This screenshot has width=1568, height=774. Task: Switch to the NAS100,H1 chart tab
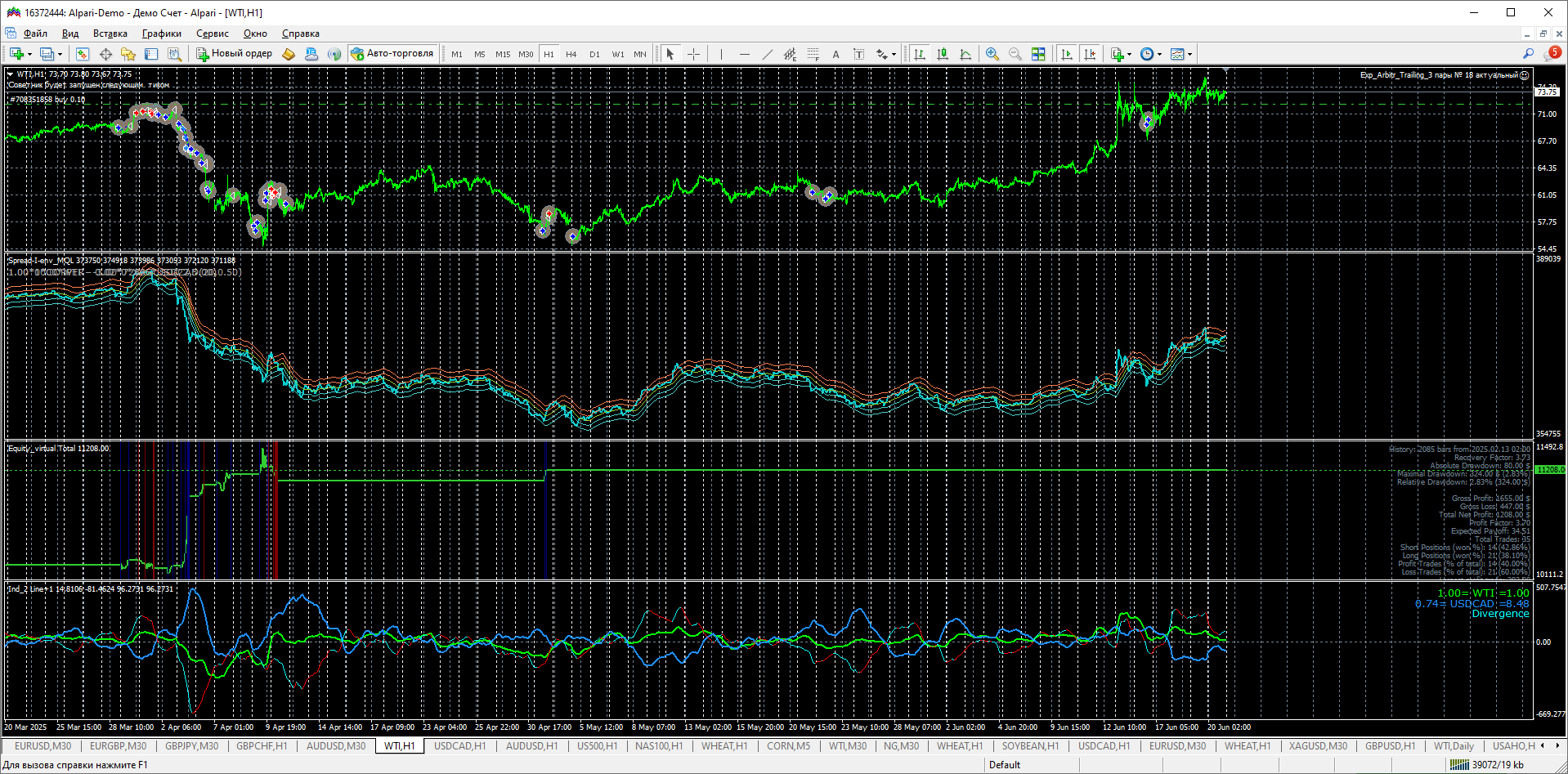point(659,745)
